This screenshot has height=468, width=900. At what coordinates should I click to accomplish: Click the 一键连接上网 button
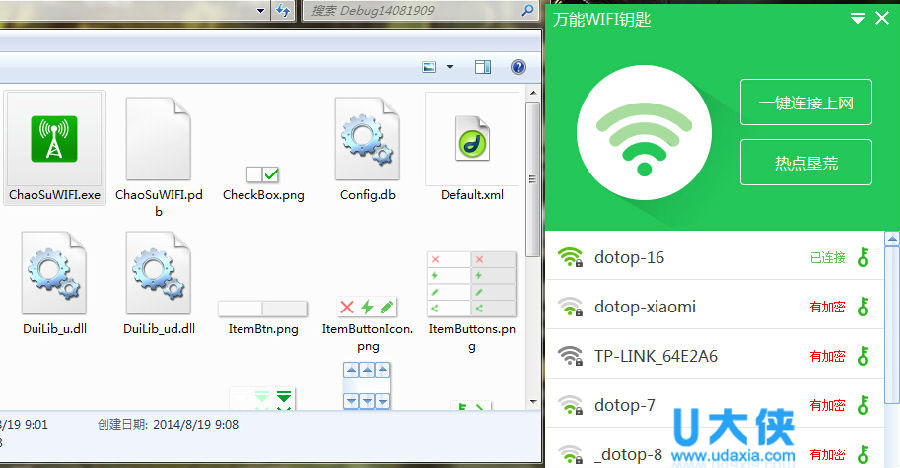point(806,102)
